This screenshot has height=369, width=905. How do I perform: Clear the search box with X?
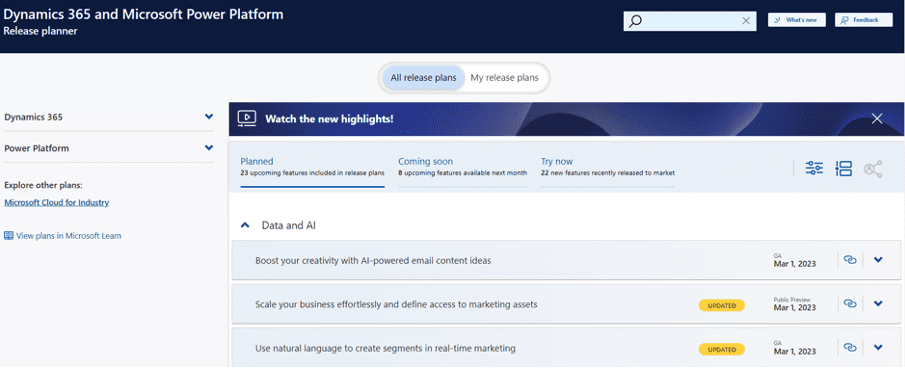746,21
